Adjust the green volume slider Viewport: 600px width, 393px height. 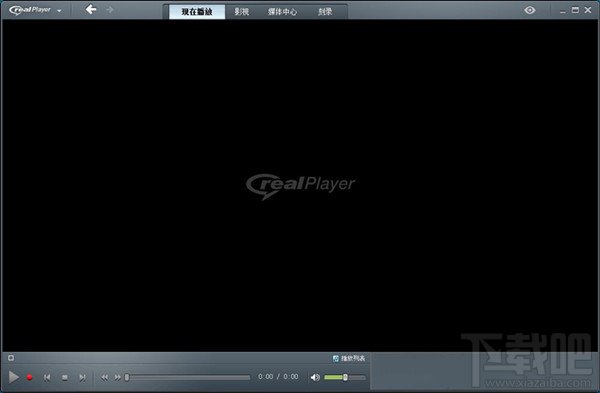click(345, 377)
